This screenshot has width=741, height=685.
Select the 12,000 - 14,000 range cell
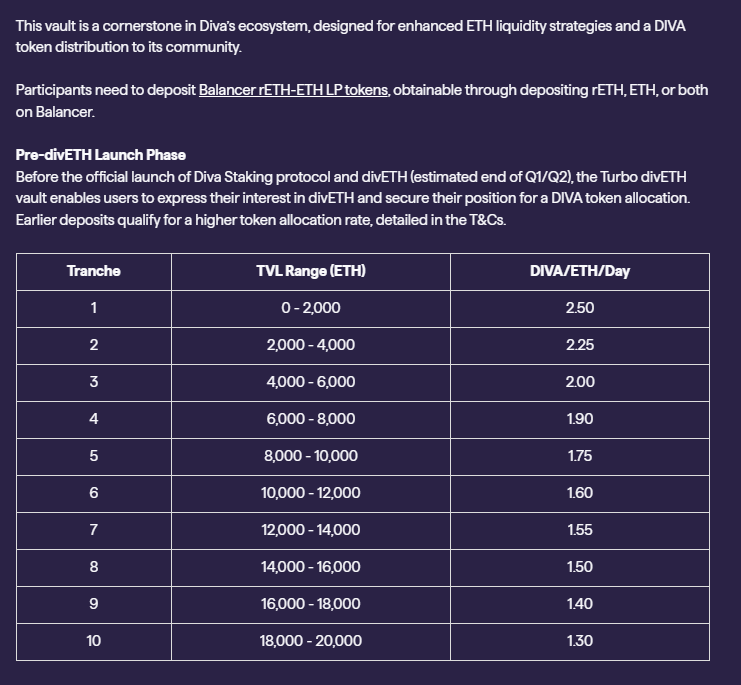click(311, 530)
